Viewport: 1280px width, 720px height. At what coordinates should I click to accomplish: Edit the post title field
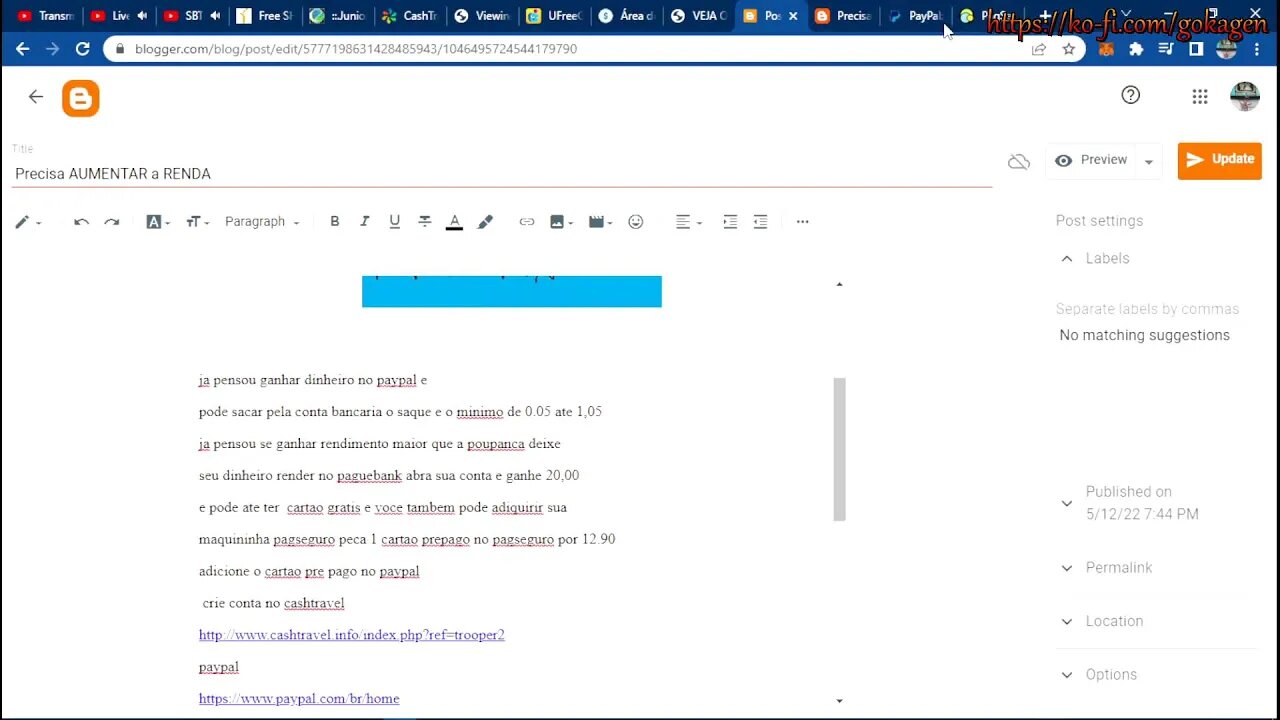point(503,174)
